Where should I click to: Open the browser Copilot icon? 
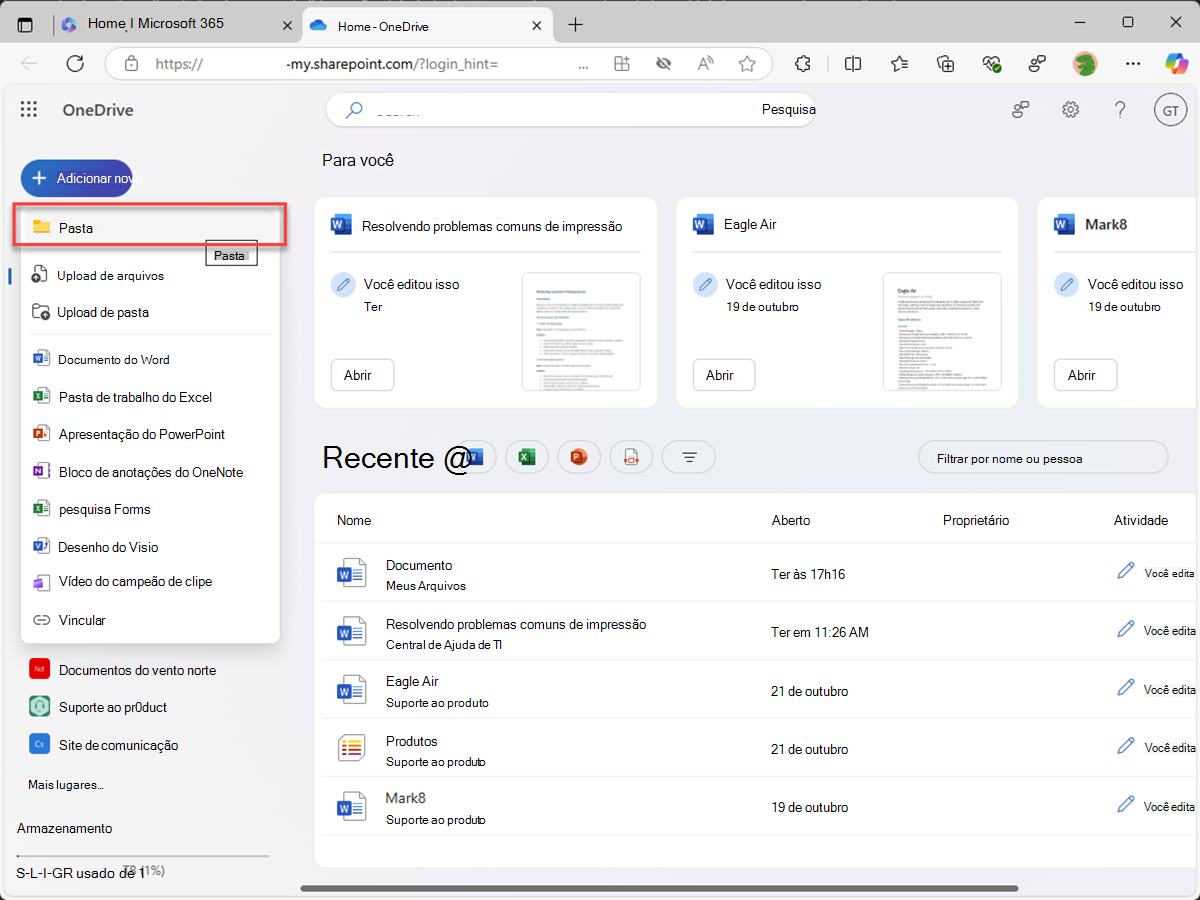click(x=1178, y=63)
